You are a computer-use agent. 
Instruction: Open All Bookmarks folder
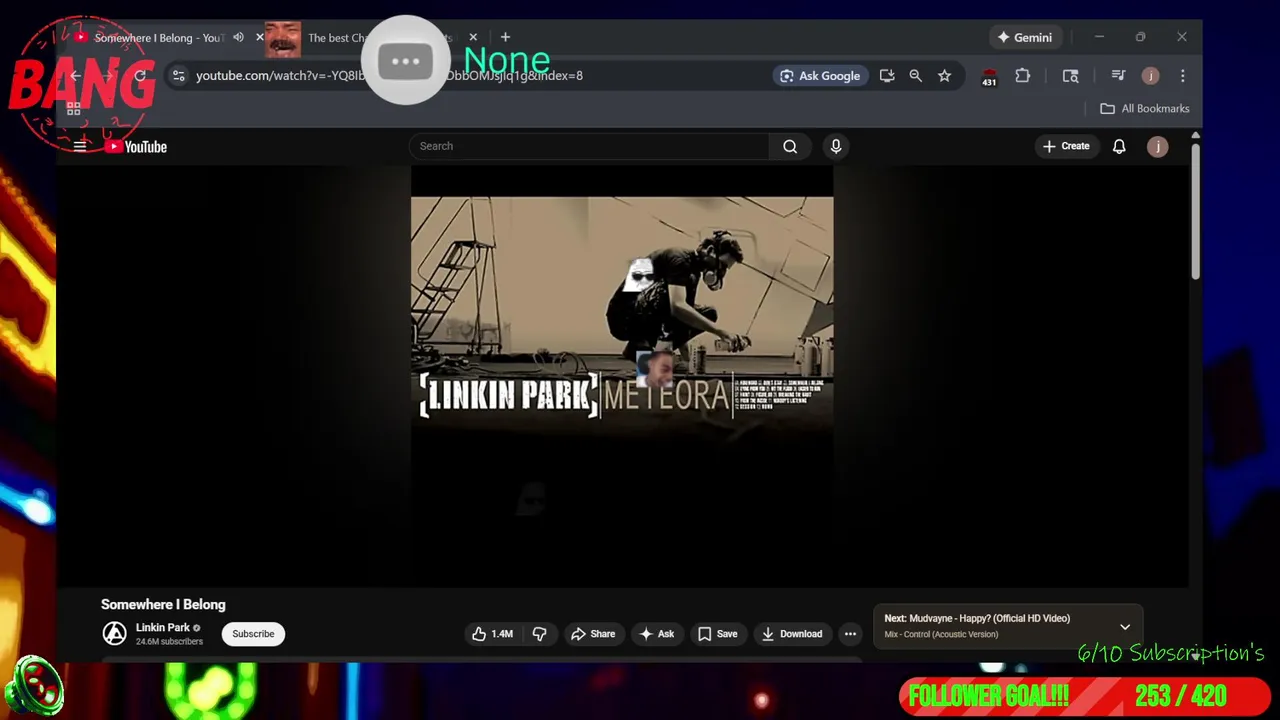pyautogui.click(x=1145, y=108)
